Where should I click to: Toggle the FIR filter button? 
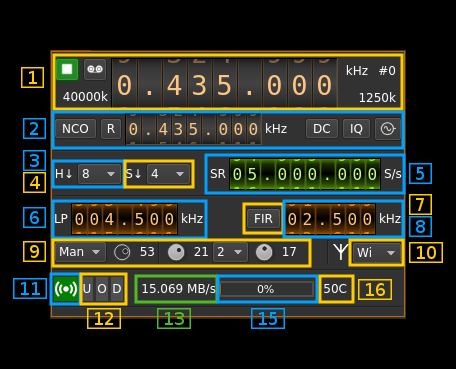pyautogui.click(x=263, y=219)
